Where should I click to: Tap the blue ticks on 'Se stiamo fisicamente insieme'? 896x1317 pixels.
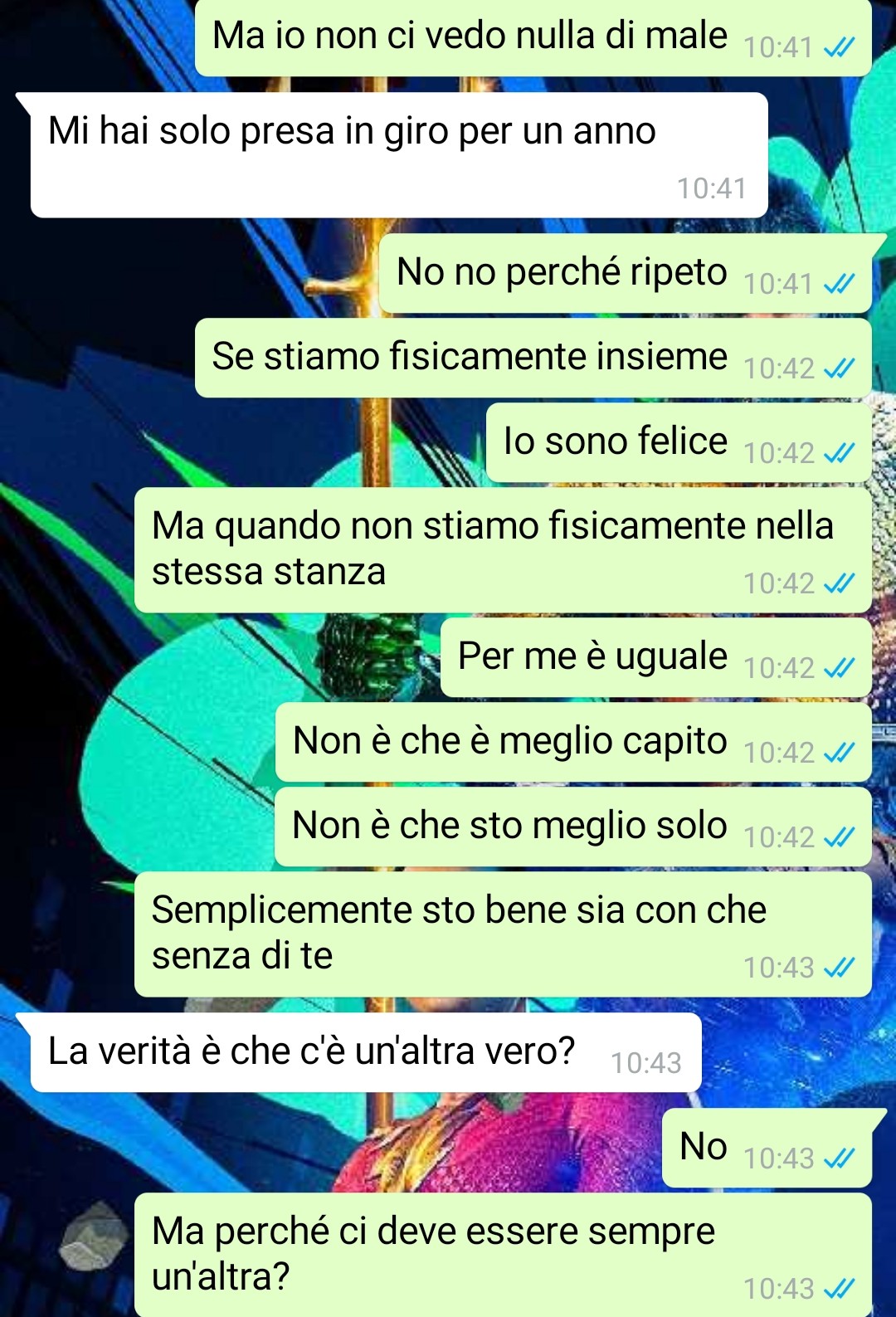point(839,368)
